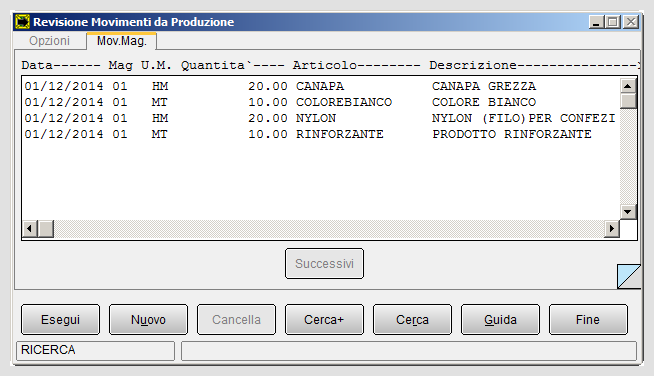Click Fine to finish
This screenshot has width=654, height=376.
[588, 320]
